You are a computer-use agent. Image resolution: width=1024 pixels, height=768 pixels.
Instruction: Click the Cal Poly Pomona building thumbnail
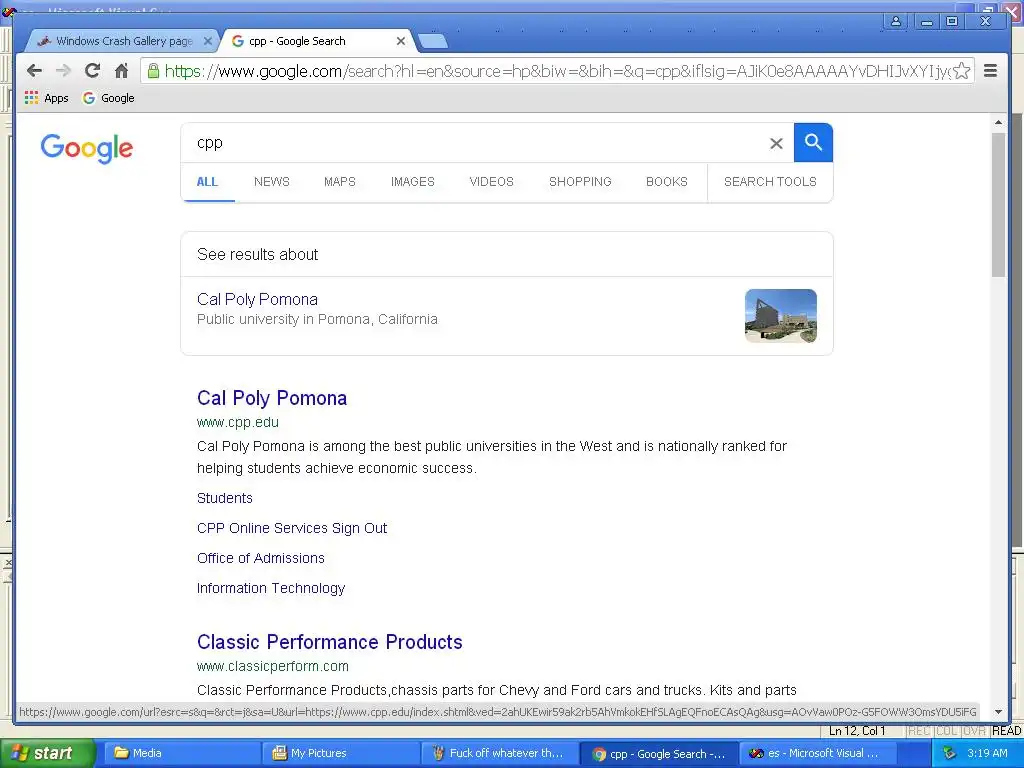(780, 316)
